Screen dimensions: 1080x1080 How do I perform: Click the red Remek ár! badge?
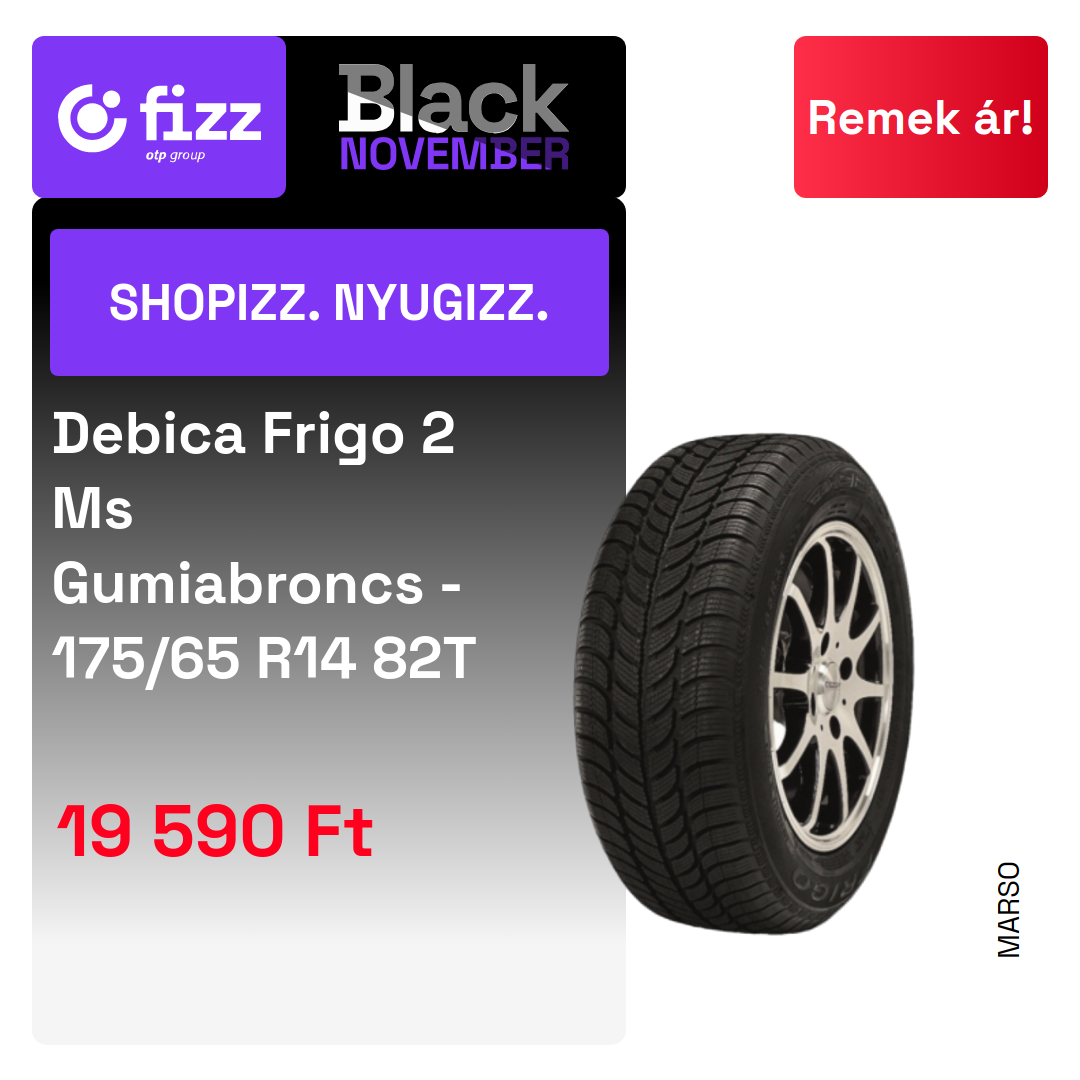point(920,117)
